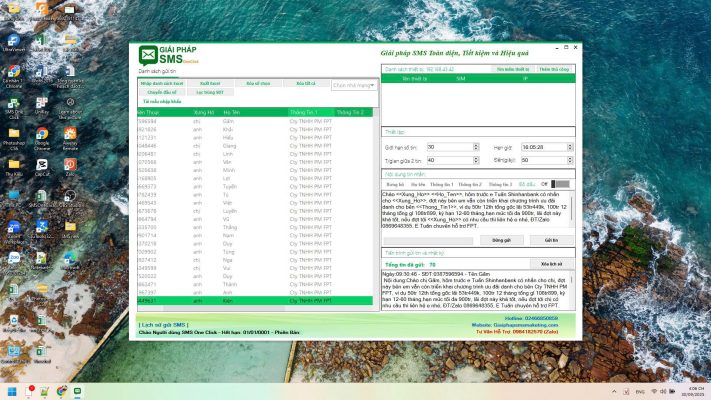The height and width of the screenshot is (400, 711).
Task: Click the Windows Start button in taskbar
Action: click(12, 388)
